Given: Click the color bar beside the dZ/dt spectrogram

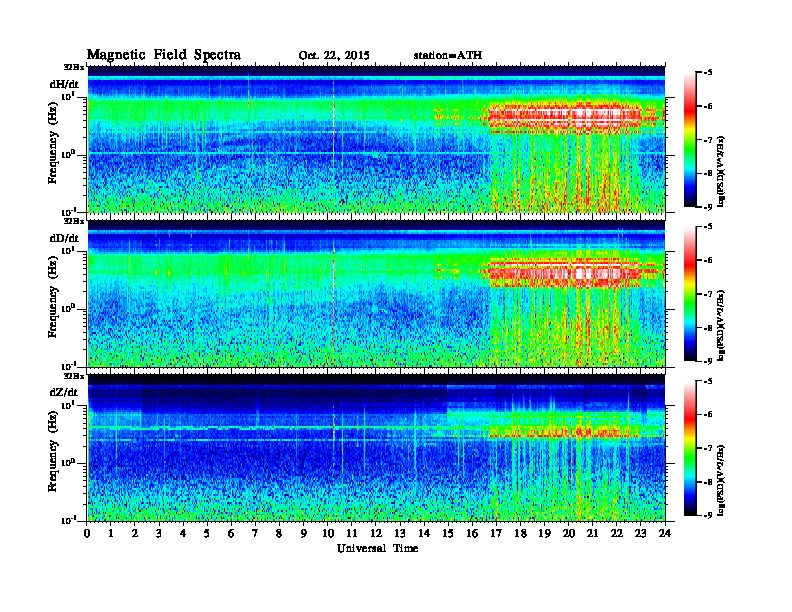Looking at the screenshot, I should (689, 448).
